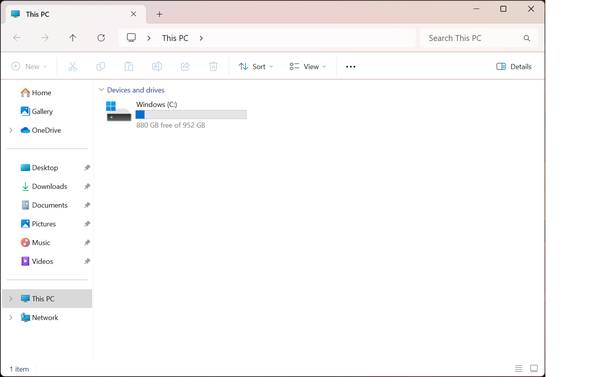Image resolution: width=600 pixels, height=377 pixels.
Task: Click the pin icon beside Music
Action: point(87,243)
